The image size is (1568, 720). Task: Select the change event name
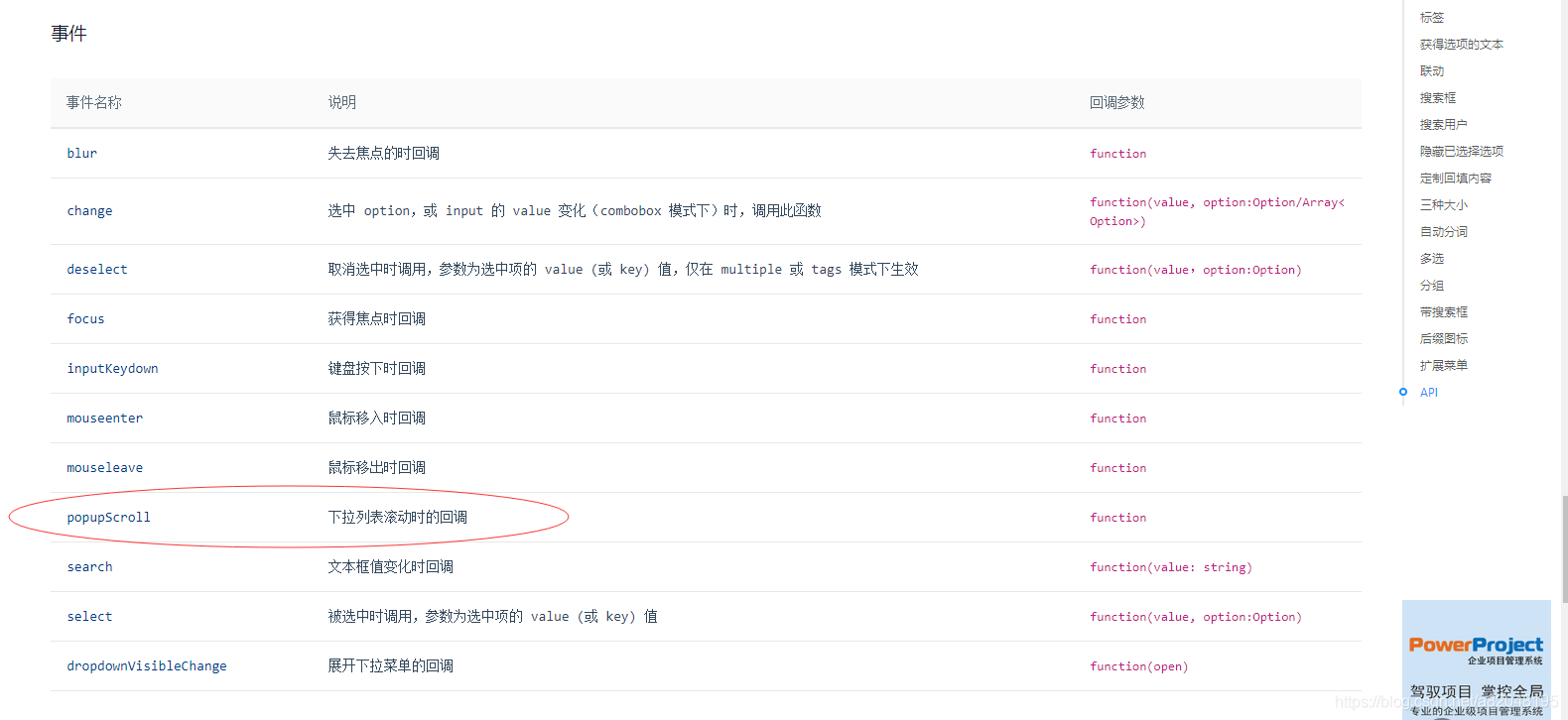[89, 211]
